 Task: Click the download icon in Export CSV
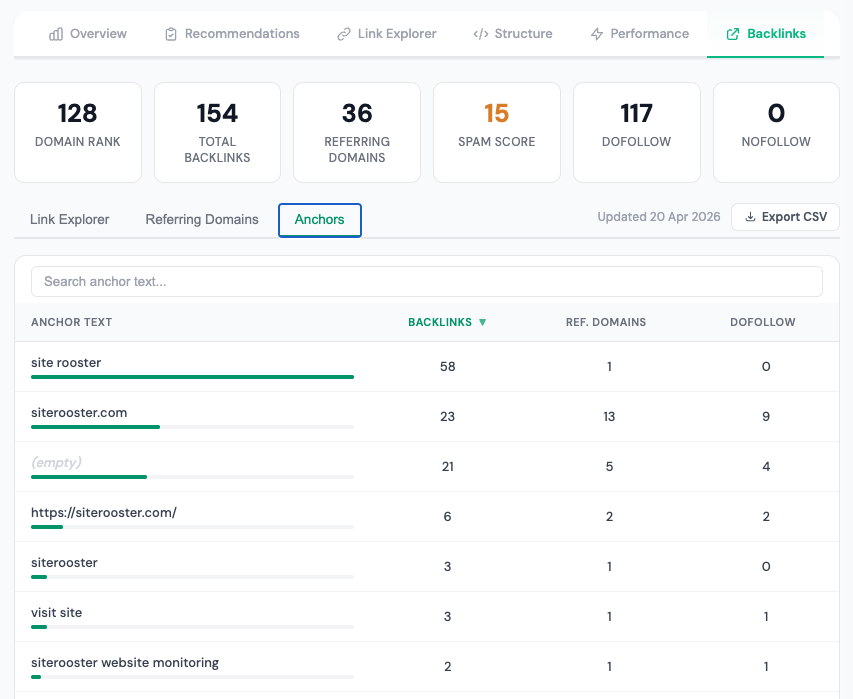pyautogui.click(x=750, y=216)
